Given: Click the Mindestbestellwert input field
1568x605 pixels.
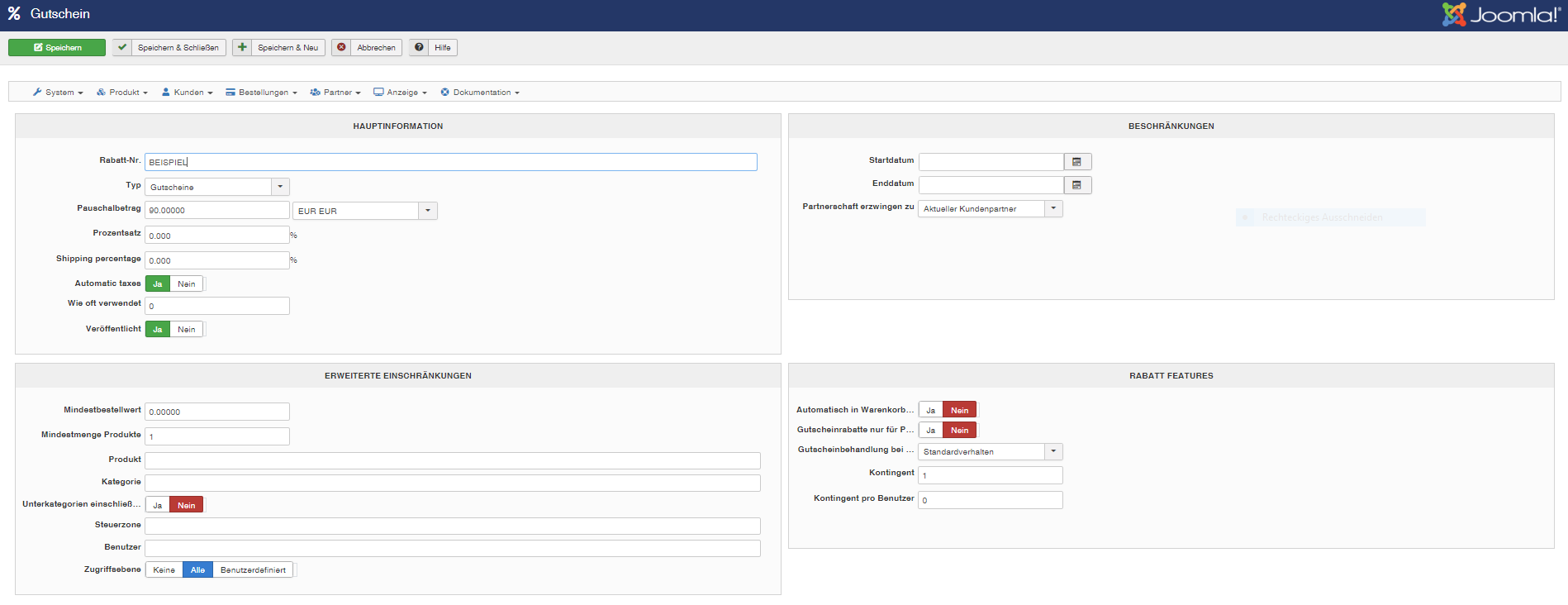Looking at the screenshot, I should tap(217, 412).
